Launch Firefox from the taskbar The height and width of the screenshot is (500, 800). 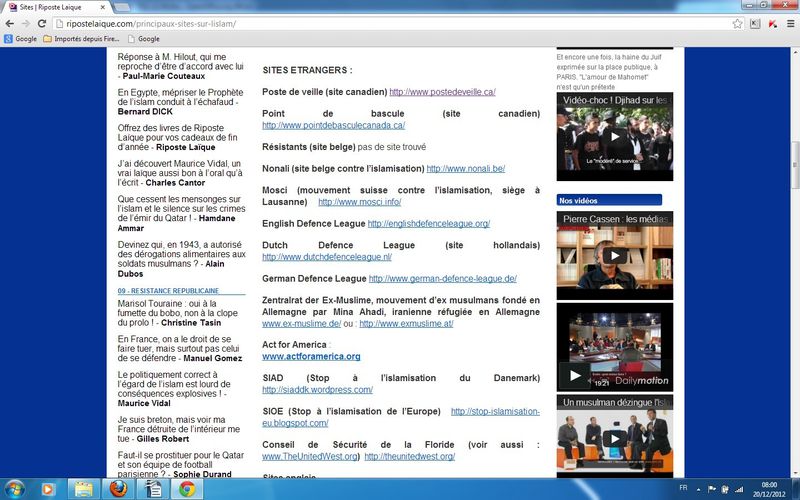118,489
